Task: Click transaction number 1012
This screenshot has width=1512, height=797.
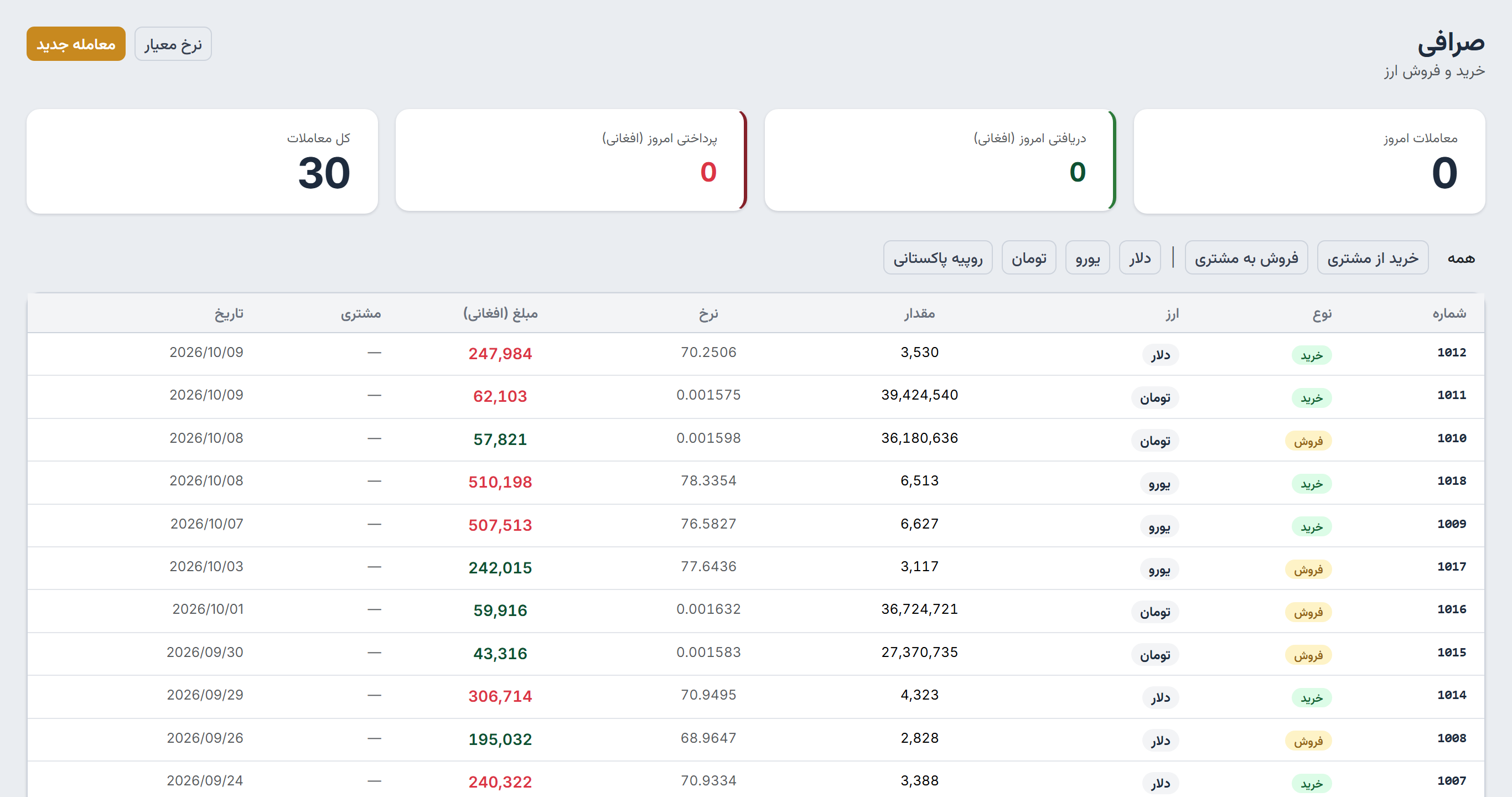Action: 1452,352
